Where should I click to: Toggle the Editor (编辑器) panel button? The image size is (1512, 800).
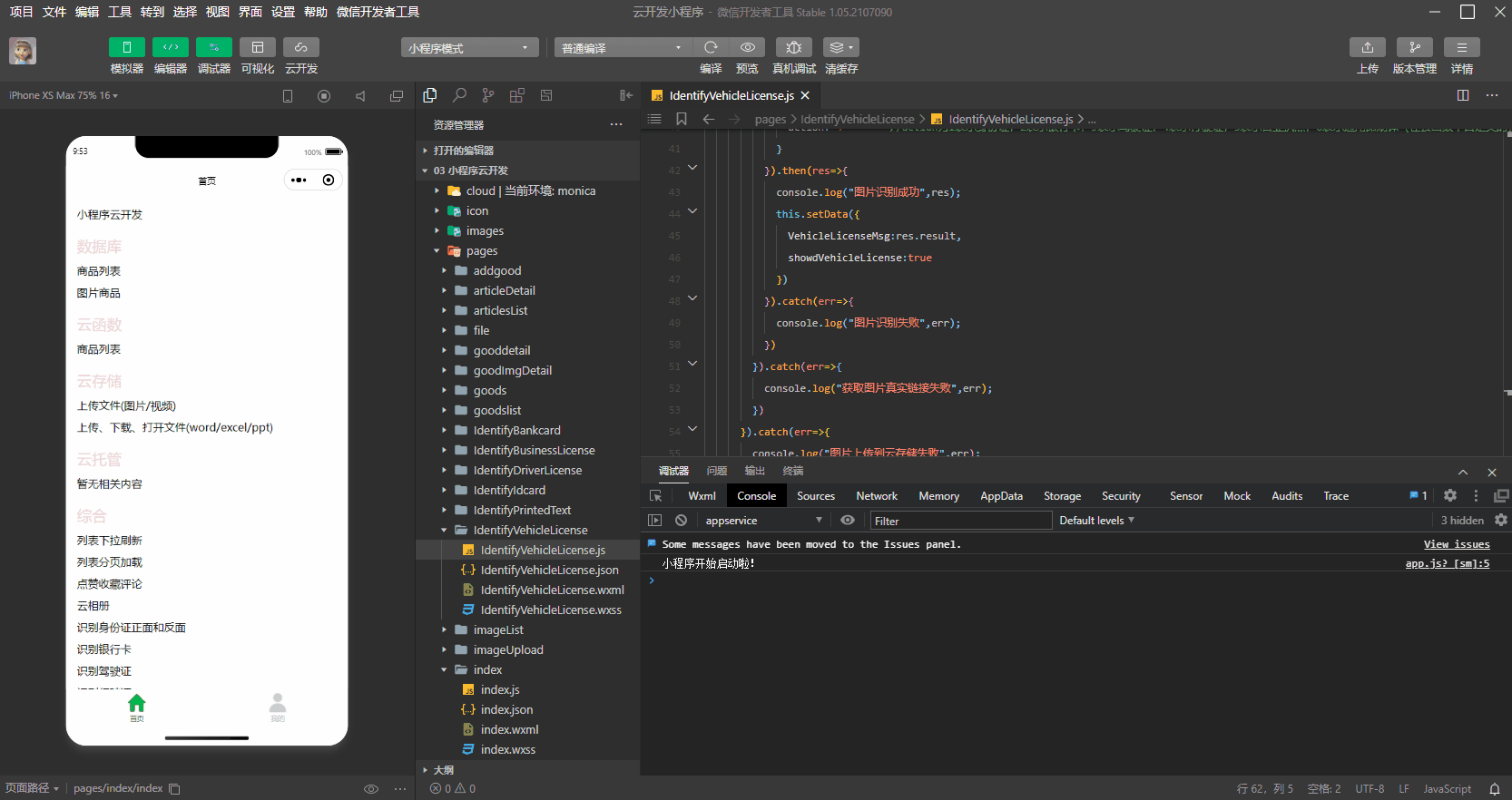(x=171, y=47)
